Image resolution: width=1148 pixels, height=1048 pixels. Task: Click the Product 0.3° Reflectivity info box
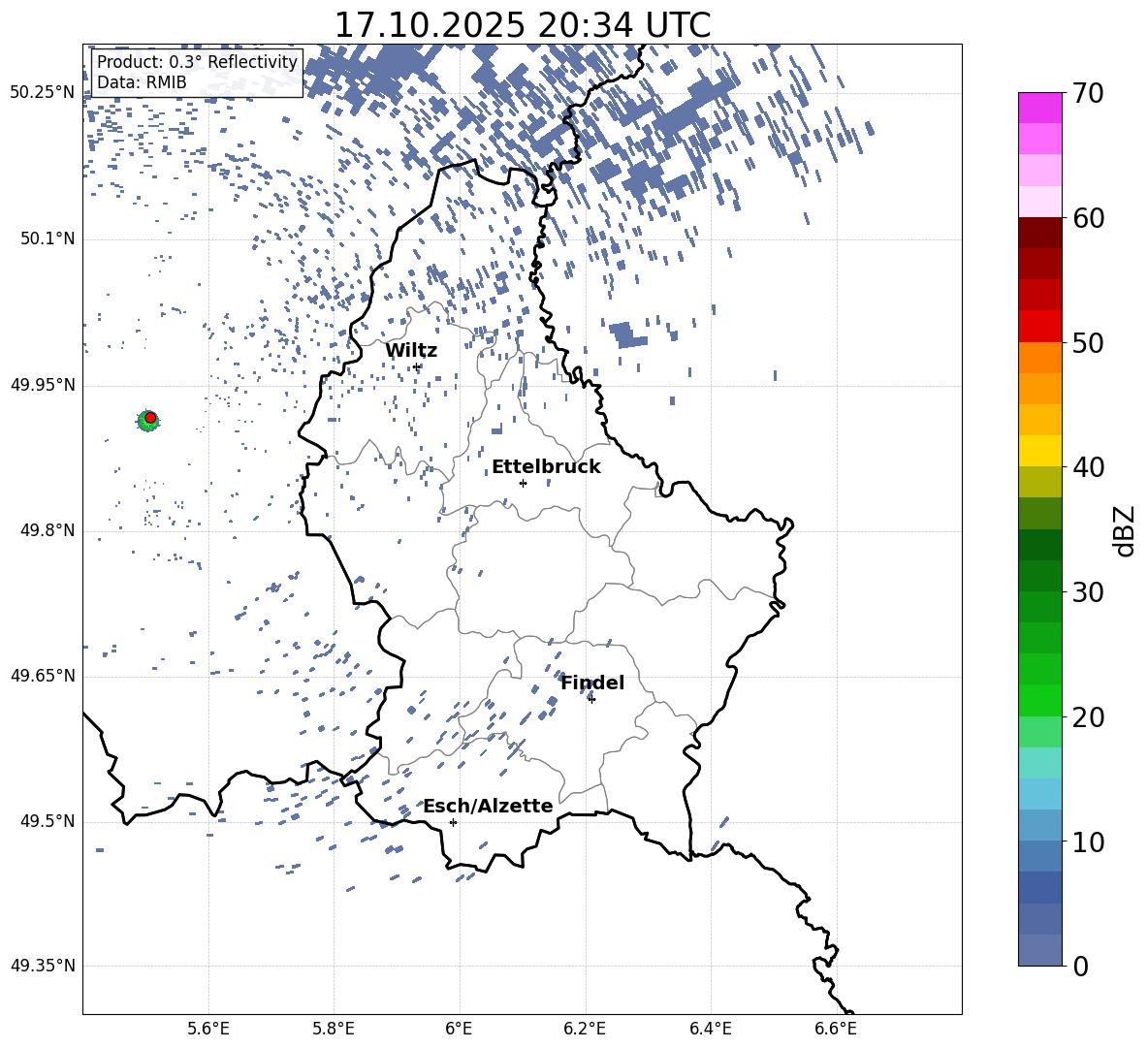pos(197,73)
